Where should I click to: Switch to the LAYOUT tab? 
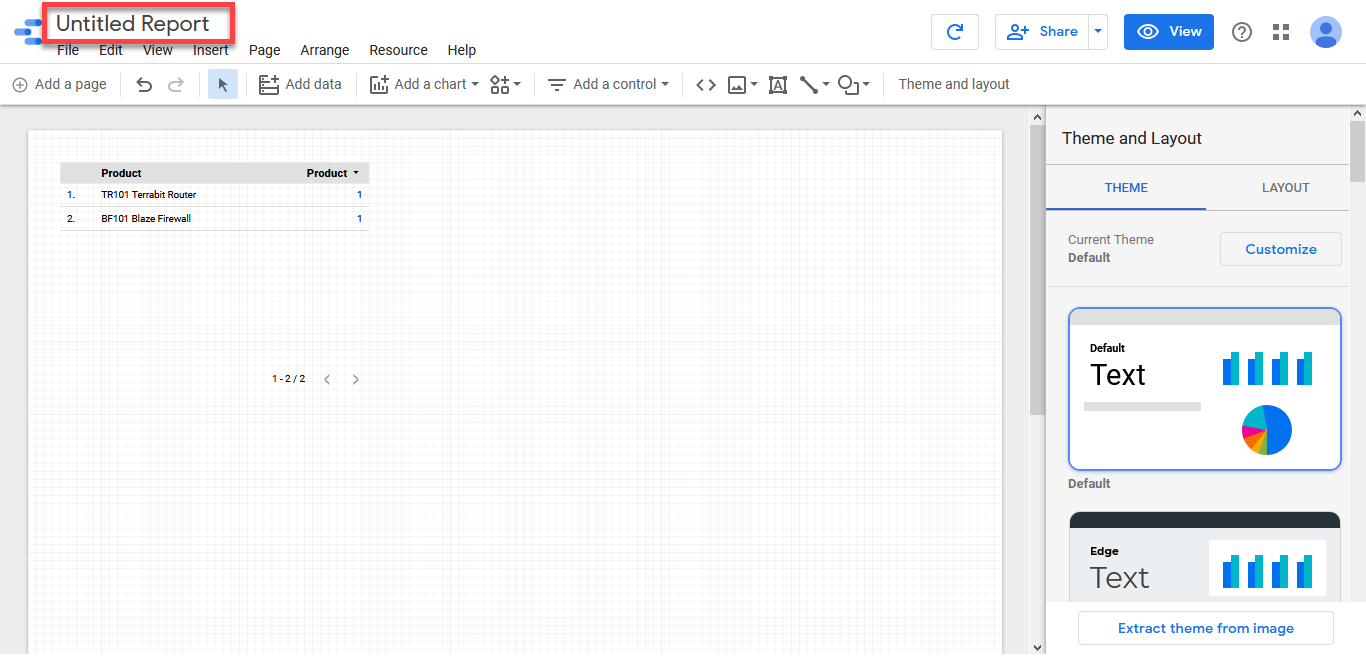point(1285,188)
